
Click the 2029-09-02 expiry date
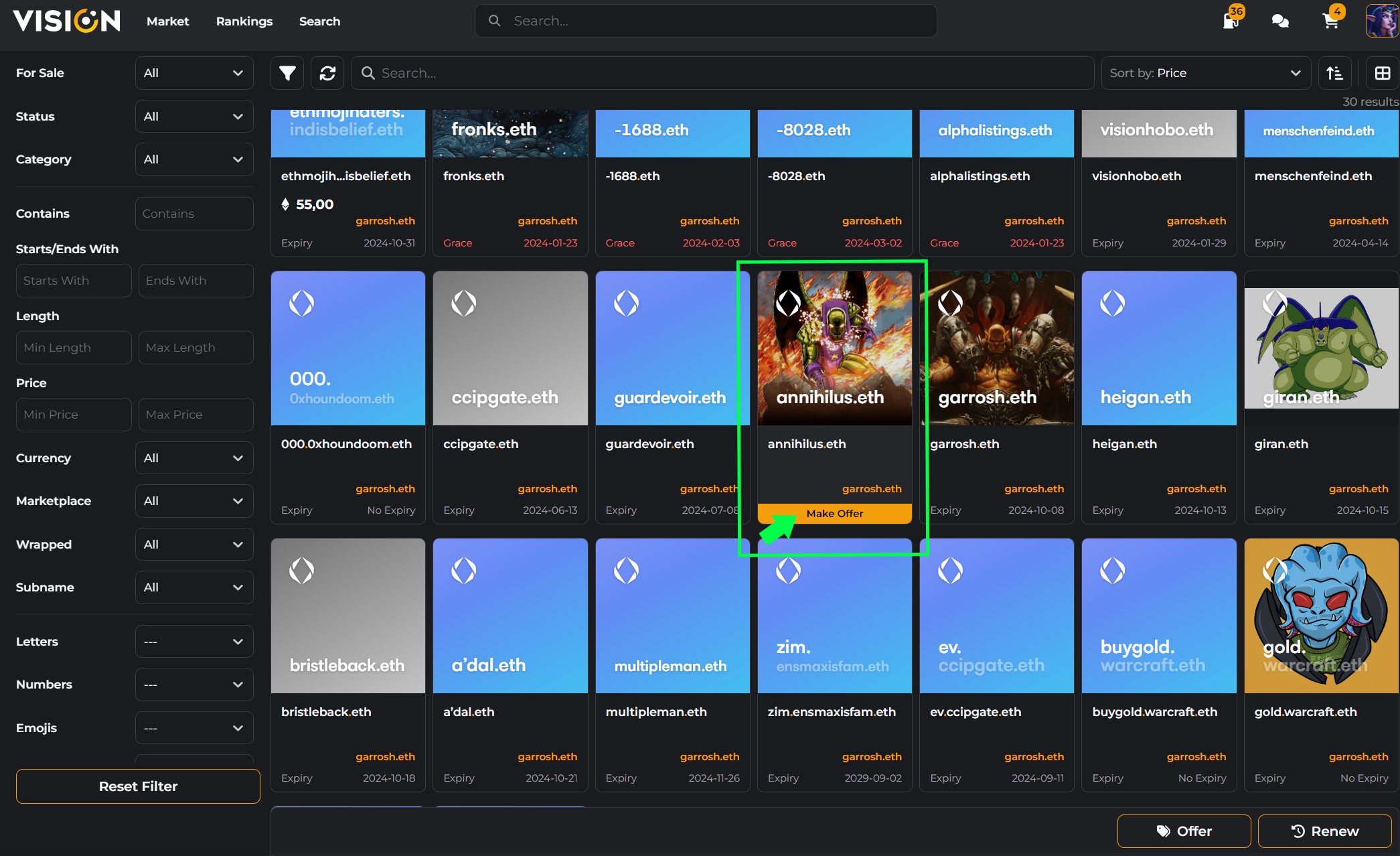[873, 778]
